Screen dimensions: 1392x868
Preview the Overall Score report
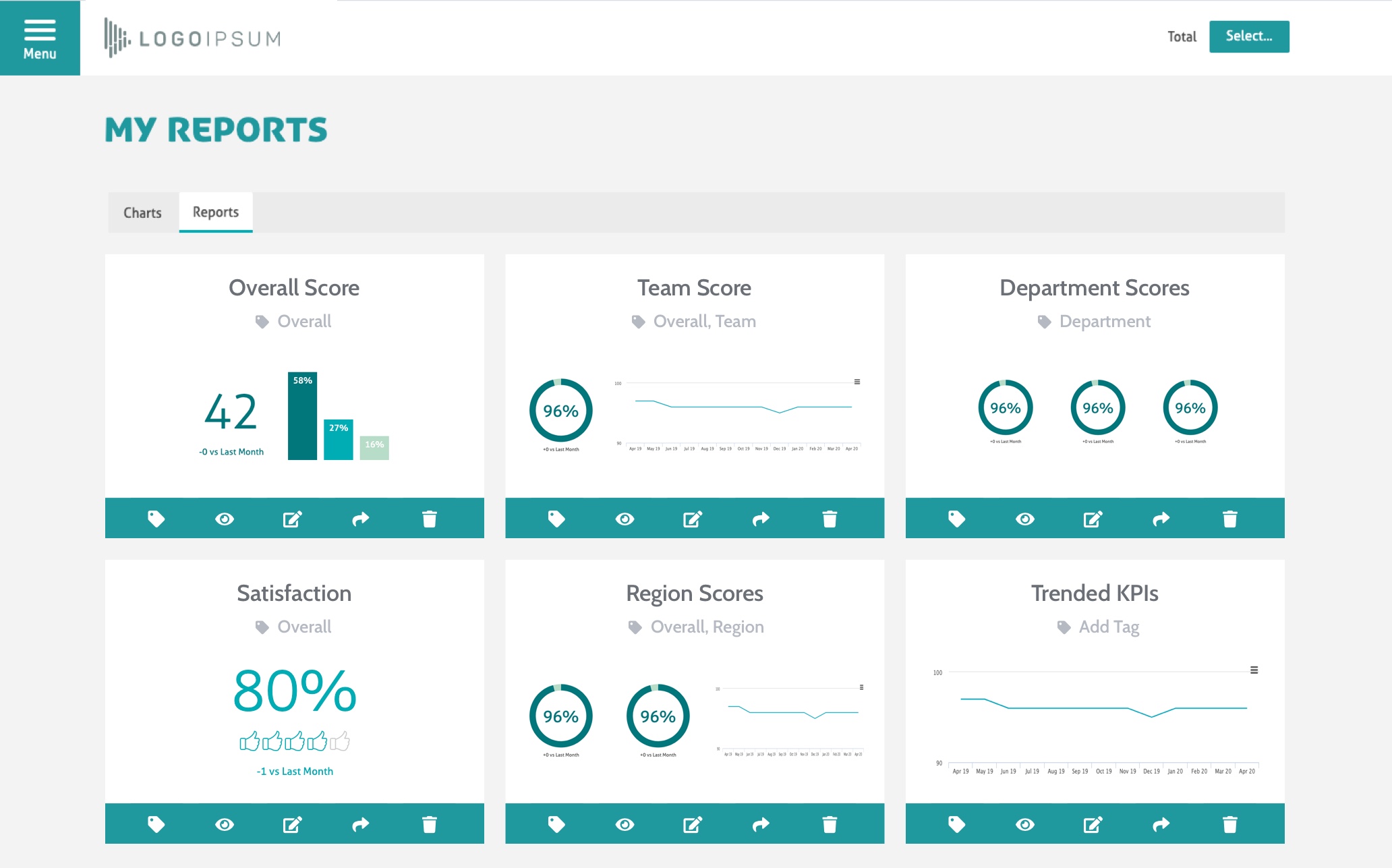pyautogui.click(x=225, y=518)
